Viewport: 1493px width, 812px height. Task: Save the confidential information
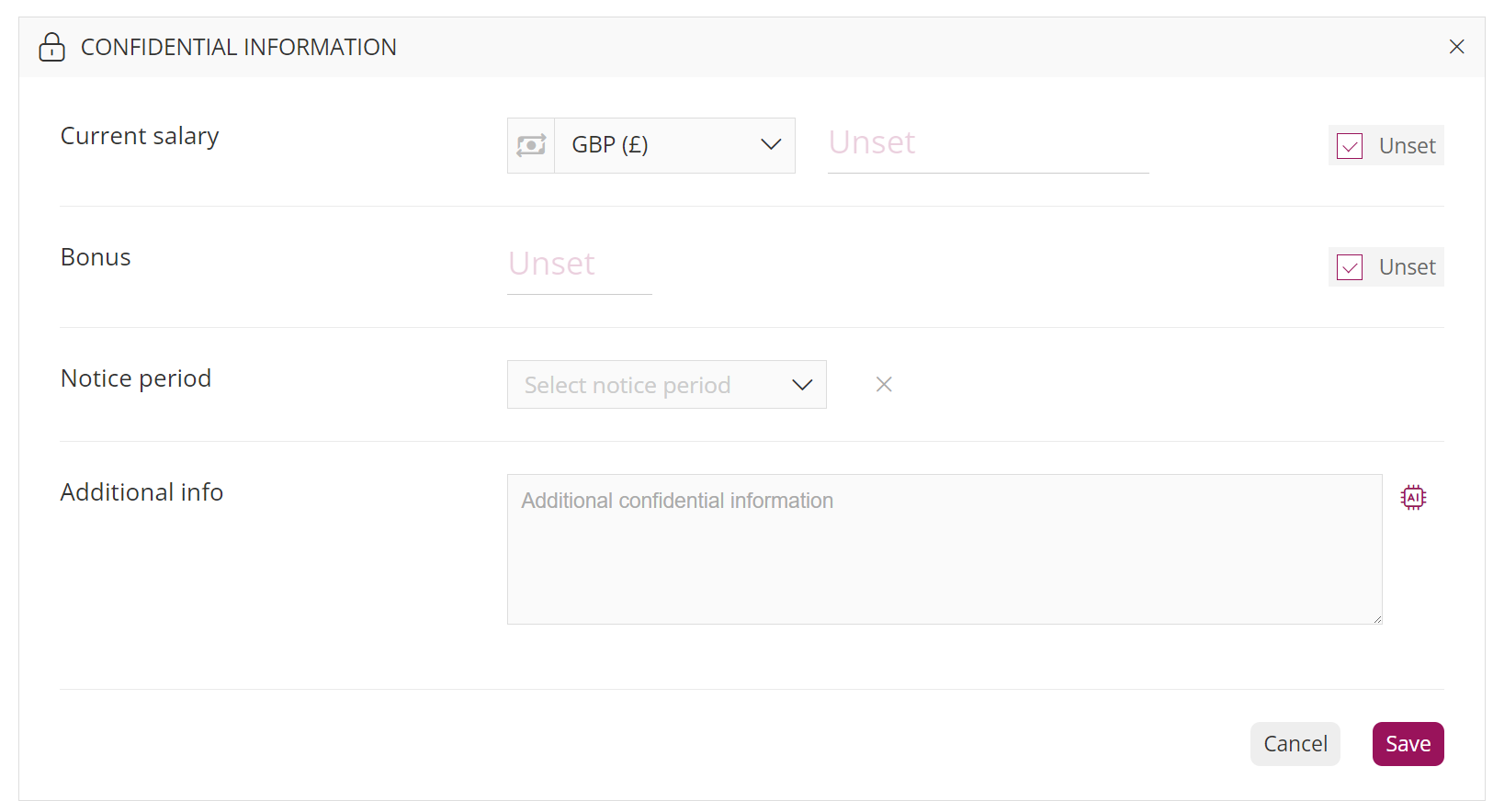[x=1408, y=744]
